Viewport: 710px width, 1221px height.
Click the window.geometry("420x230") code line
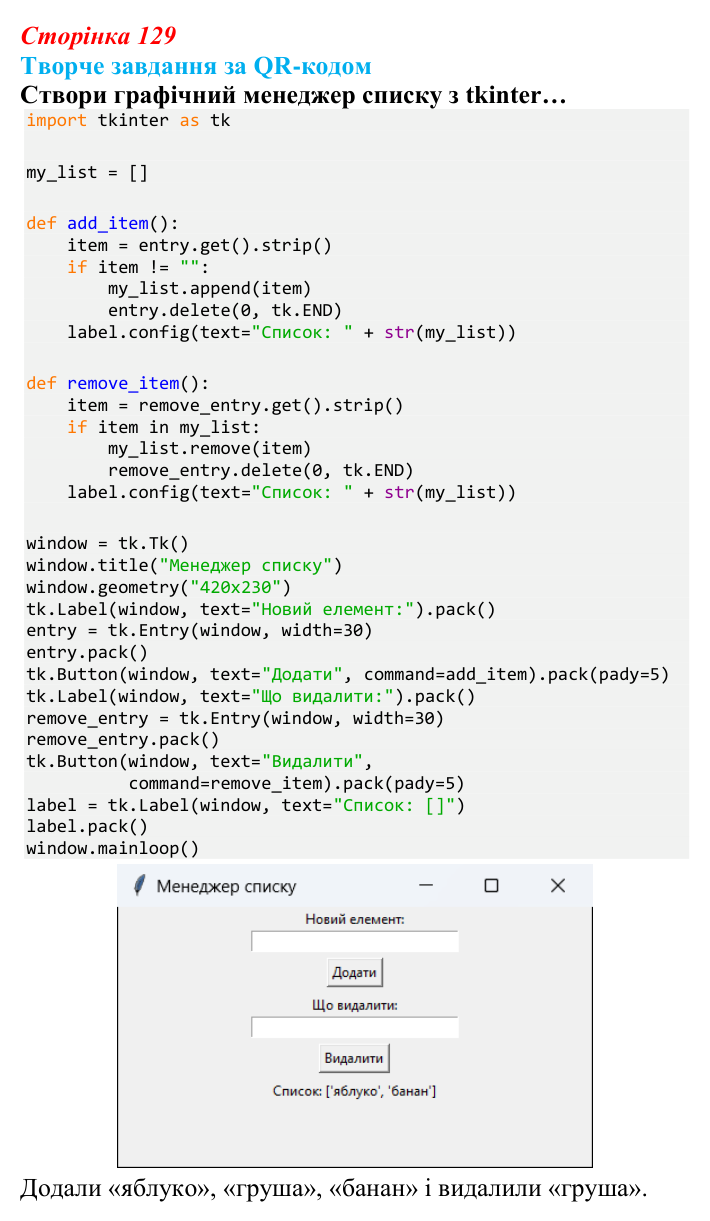pyautogui.click(x=159, y=587)
